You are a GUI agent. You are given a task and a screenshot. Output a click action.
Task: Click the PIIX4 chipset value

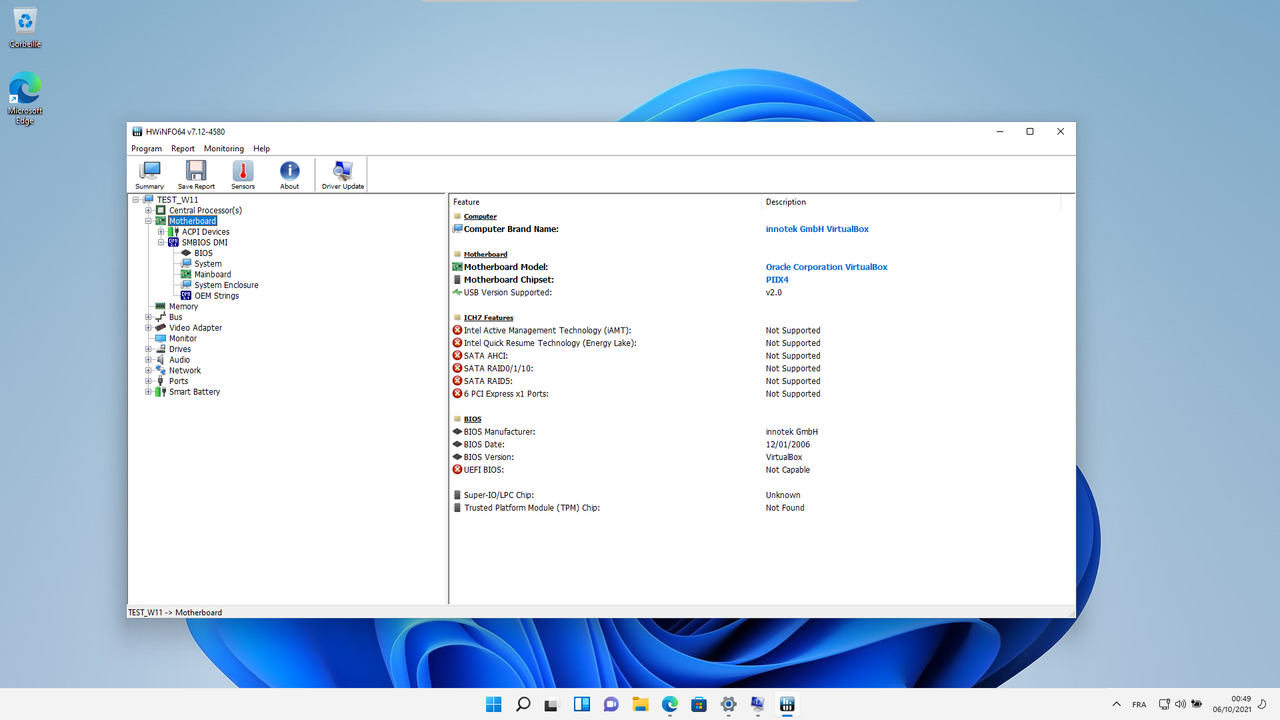coord(777,280)
